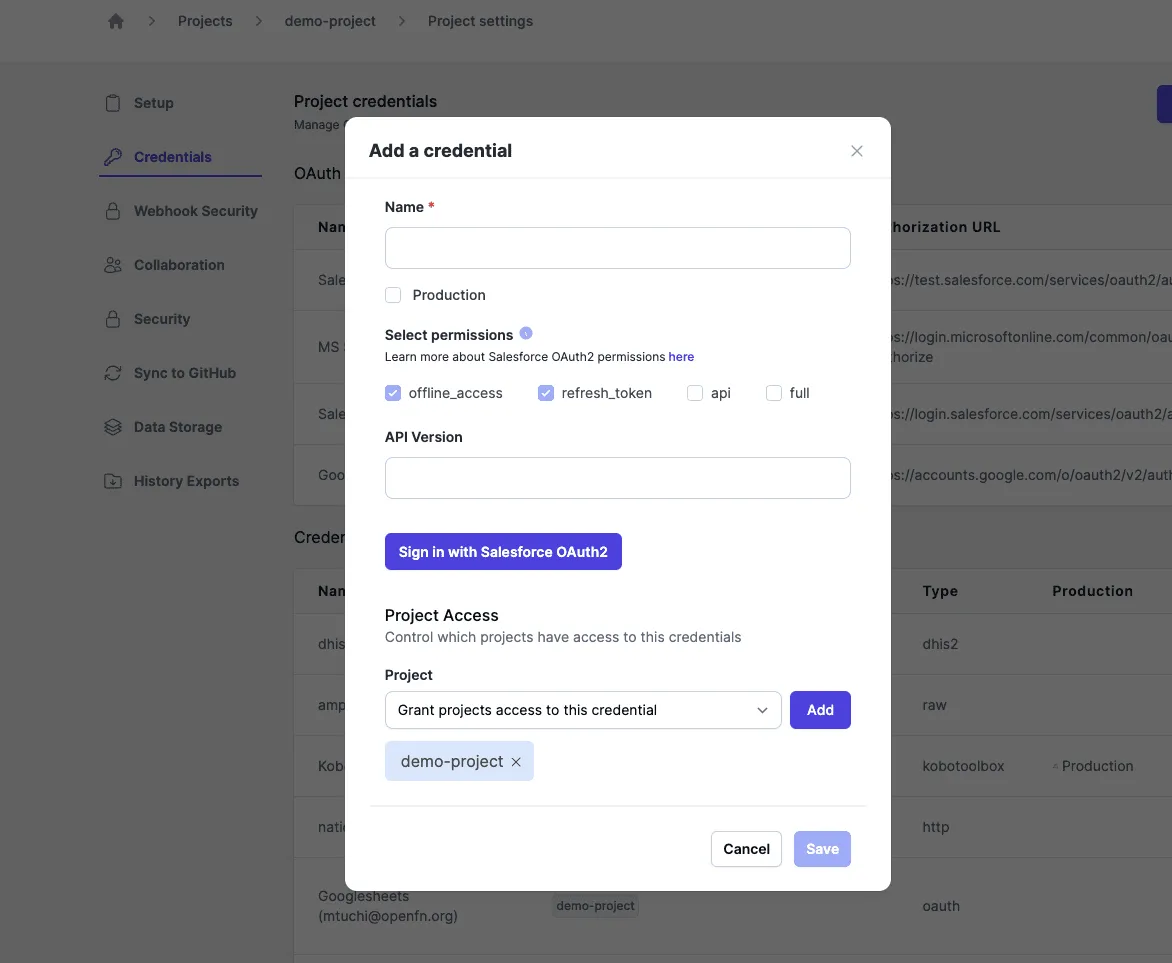
Task: Click the raw type cell
Action: click(934, 705)
